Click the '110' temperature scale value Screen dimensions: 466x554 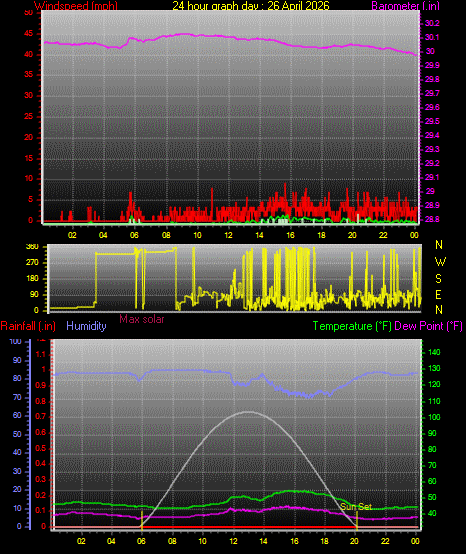[434, 401]
